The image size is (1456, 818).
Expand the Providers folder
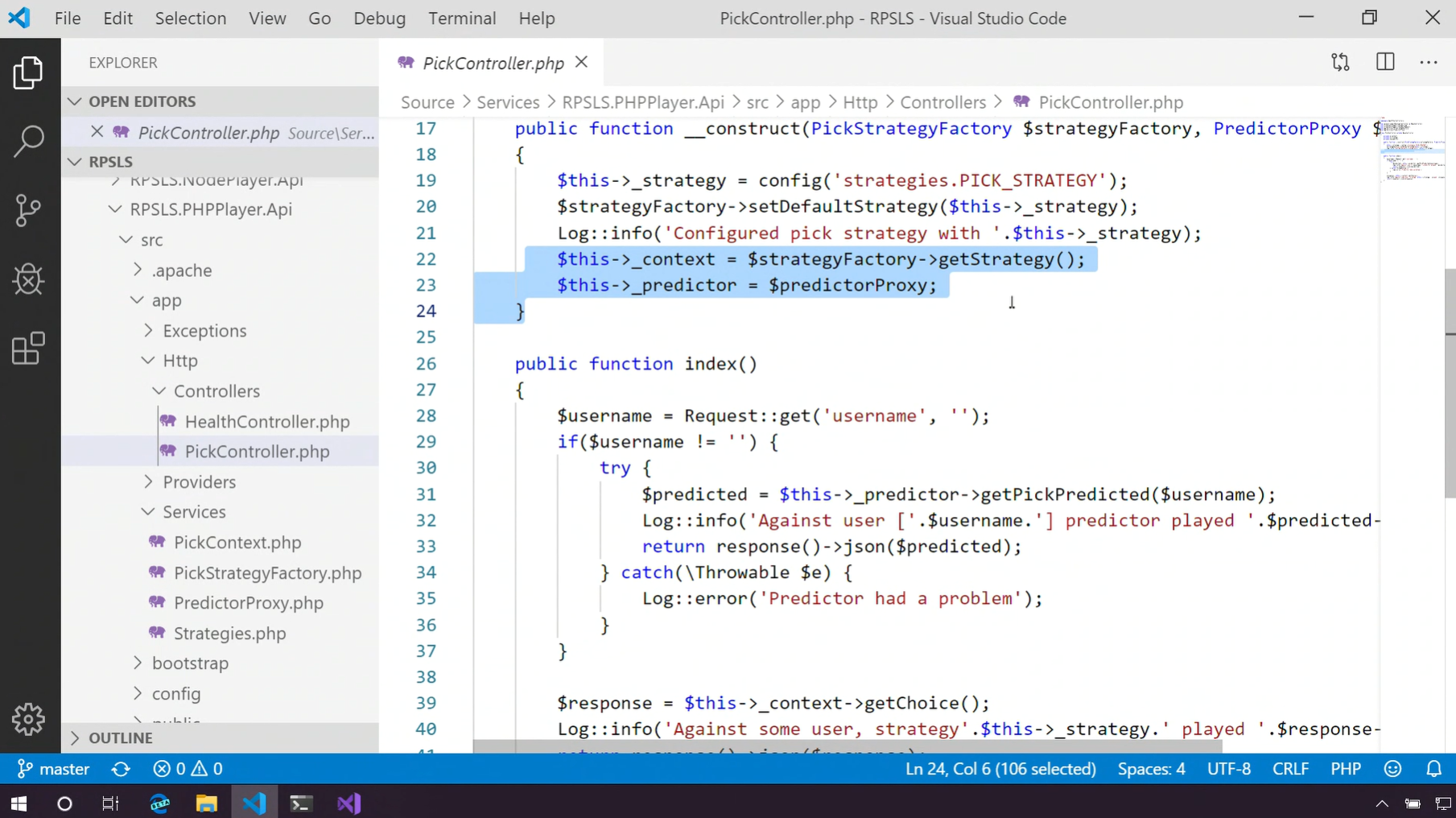(x=199, y=482)
